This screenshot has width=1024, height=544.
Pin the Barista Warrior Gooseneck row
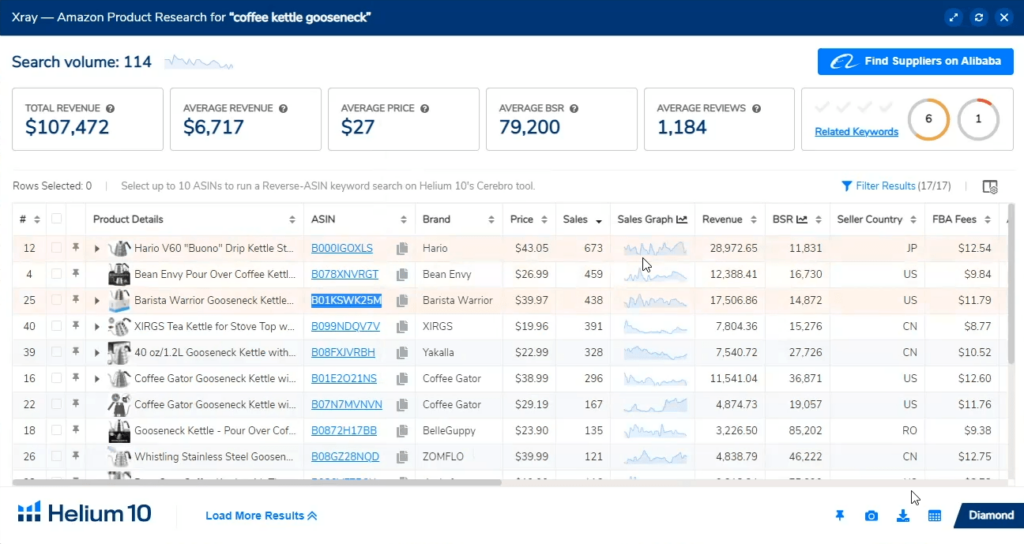point(76,300)
